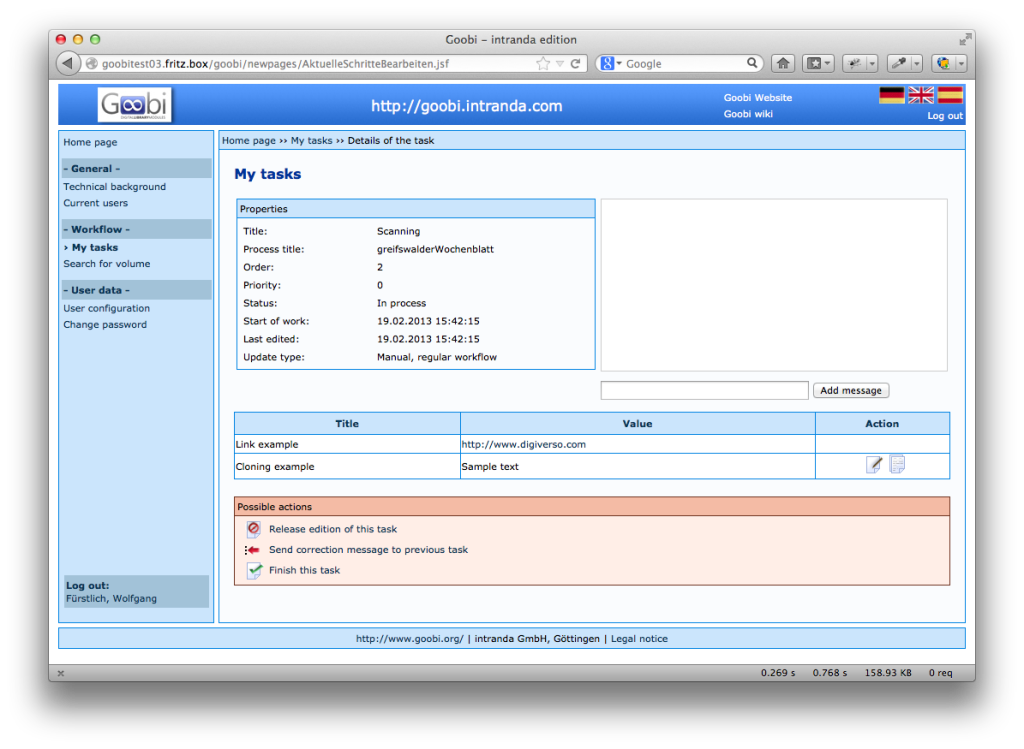Open User configuration in sidebar
This screenshot has height=749, width=1024.
pos(106,308)
